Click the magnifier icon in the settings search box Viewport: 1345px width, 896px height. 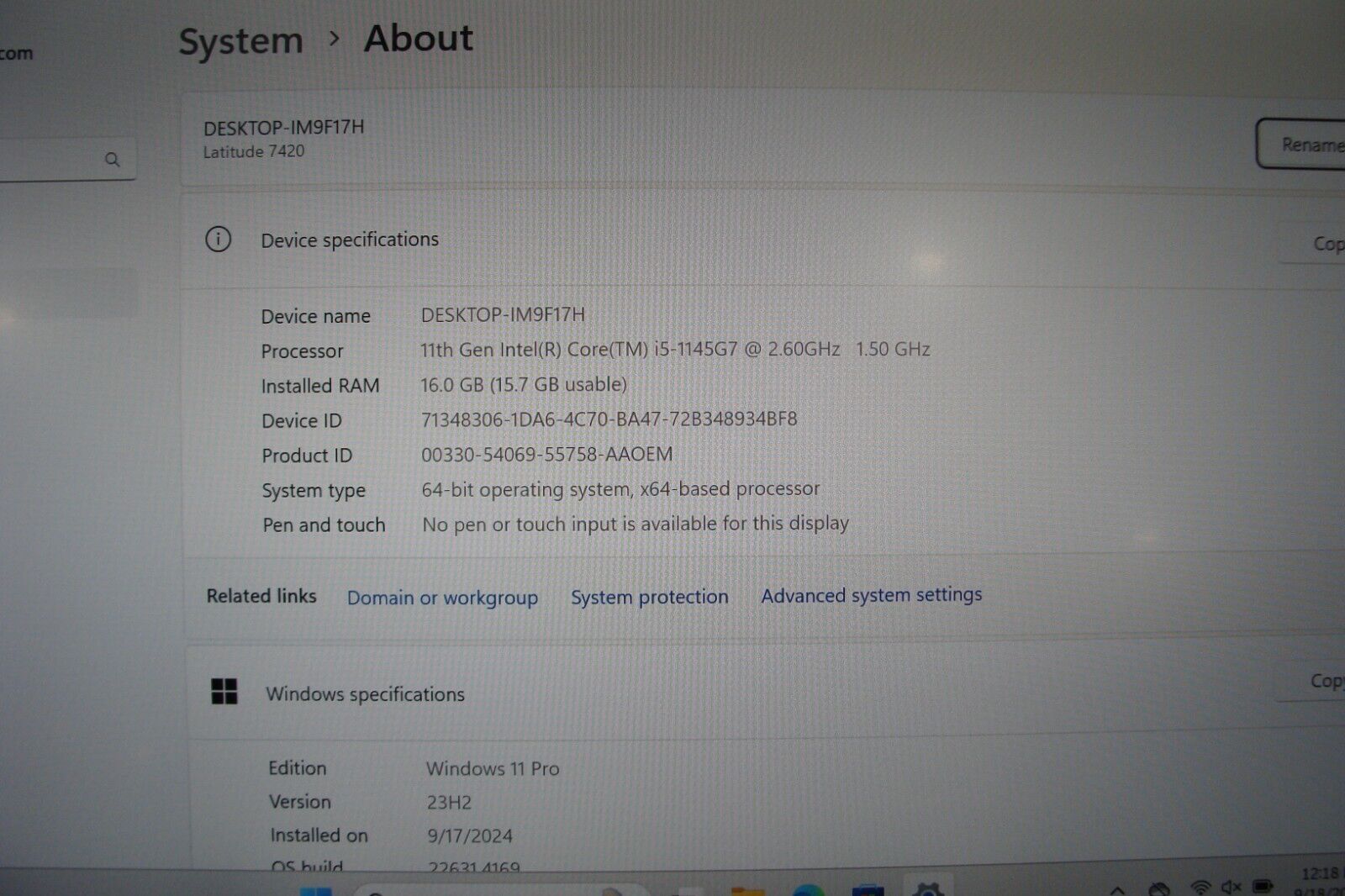[112, 160]
